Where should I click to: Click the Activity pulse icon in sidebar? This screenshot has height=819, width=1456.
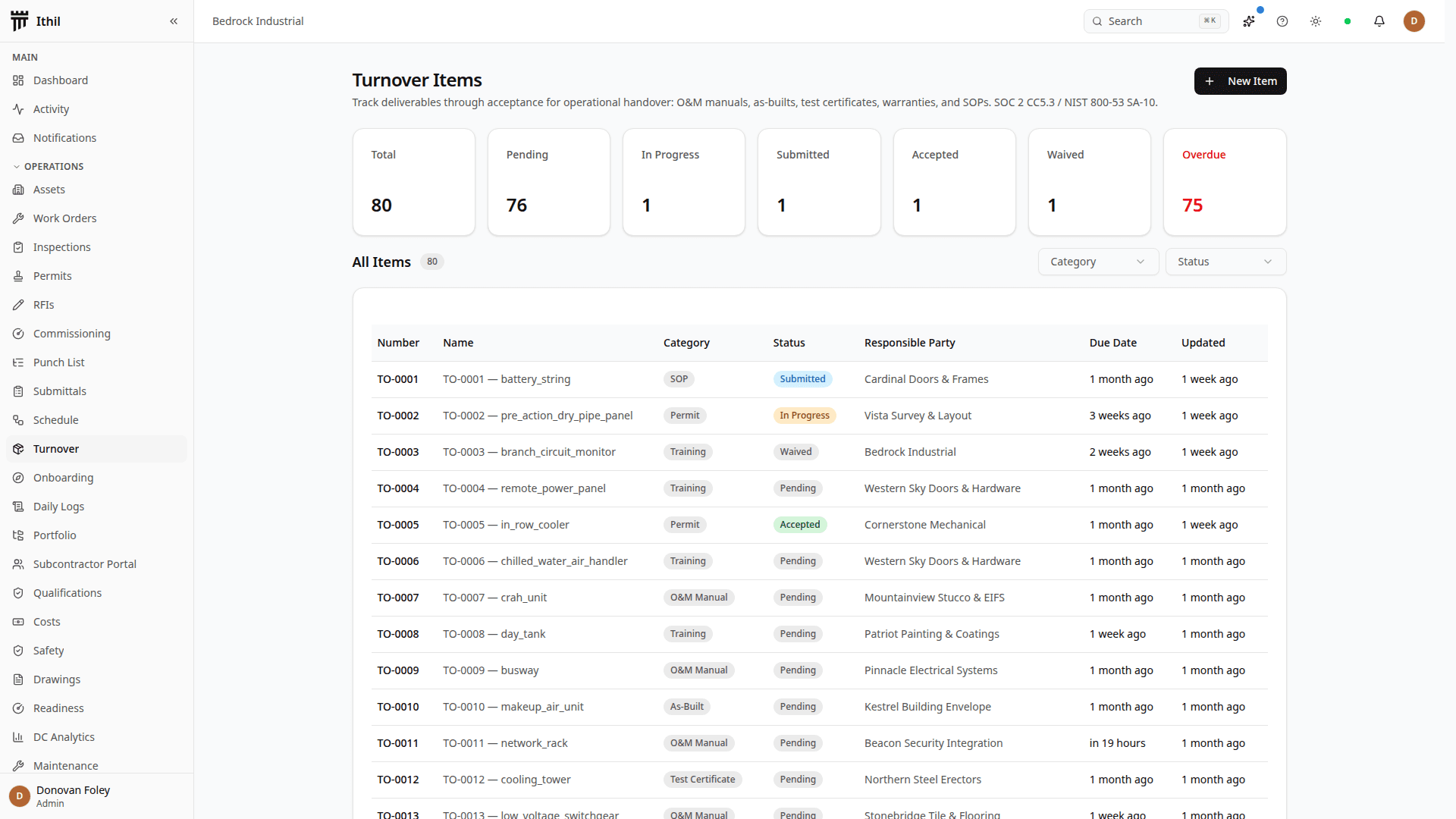click(18, 109)
